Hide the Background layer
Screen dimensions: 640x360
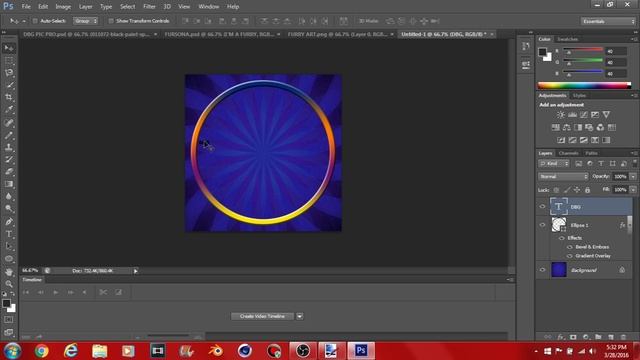tap(542, 270)
